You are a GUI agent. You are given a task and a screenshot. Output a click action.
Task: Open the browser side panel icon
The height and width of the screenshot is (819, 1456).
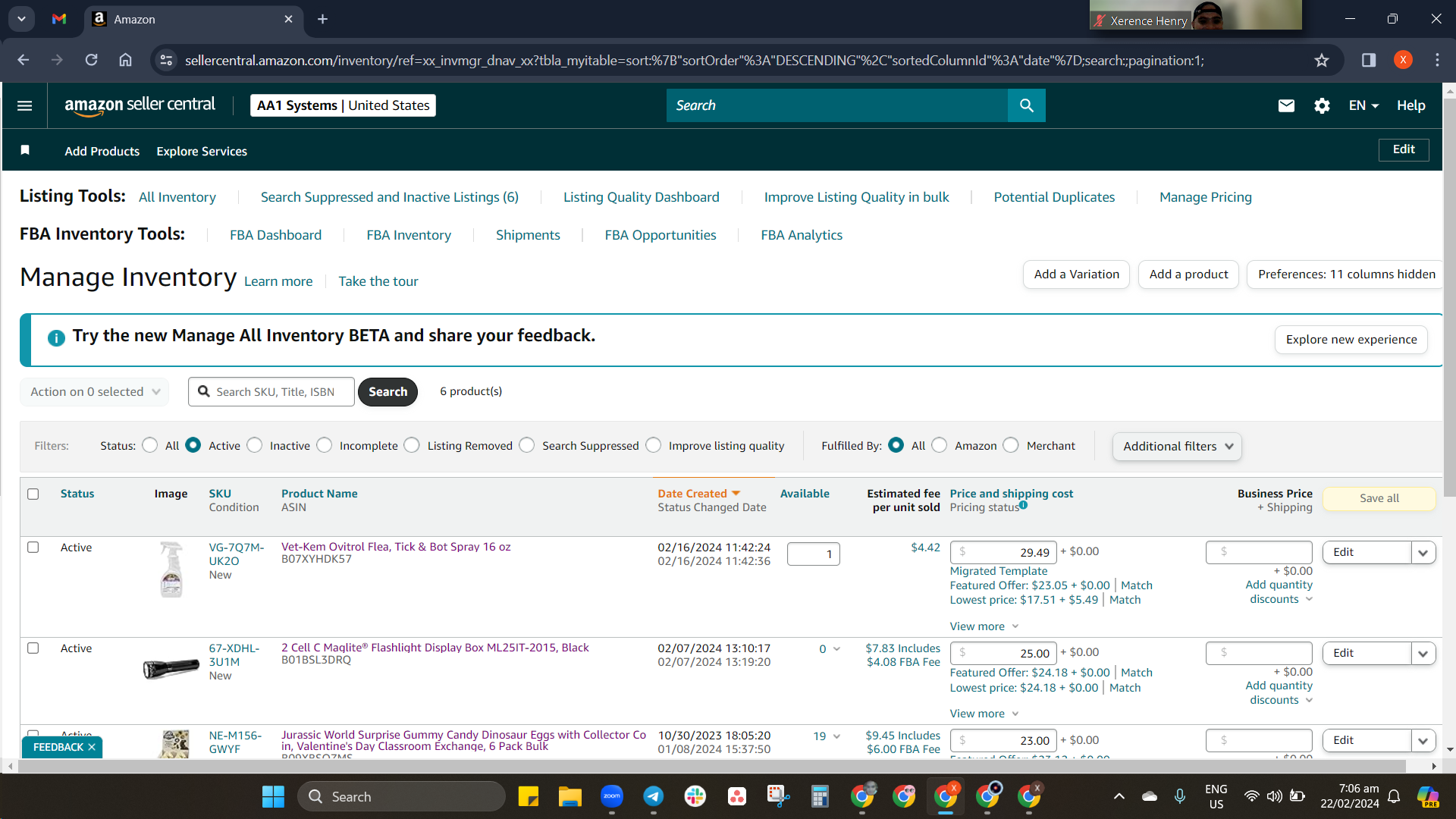1369,60
